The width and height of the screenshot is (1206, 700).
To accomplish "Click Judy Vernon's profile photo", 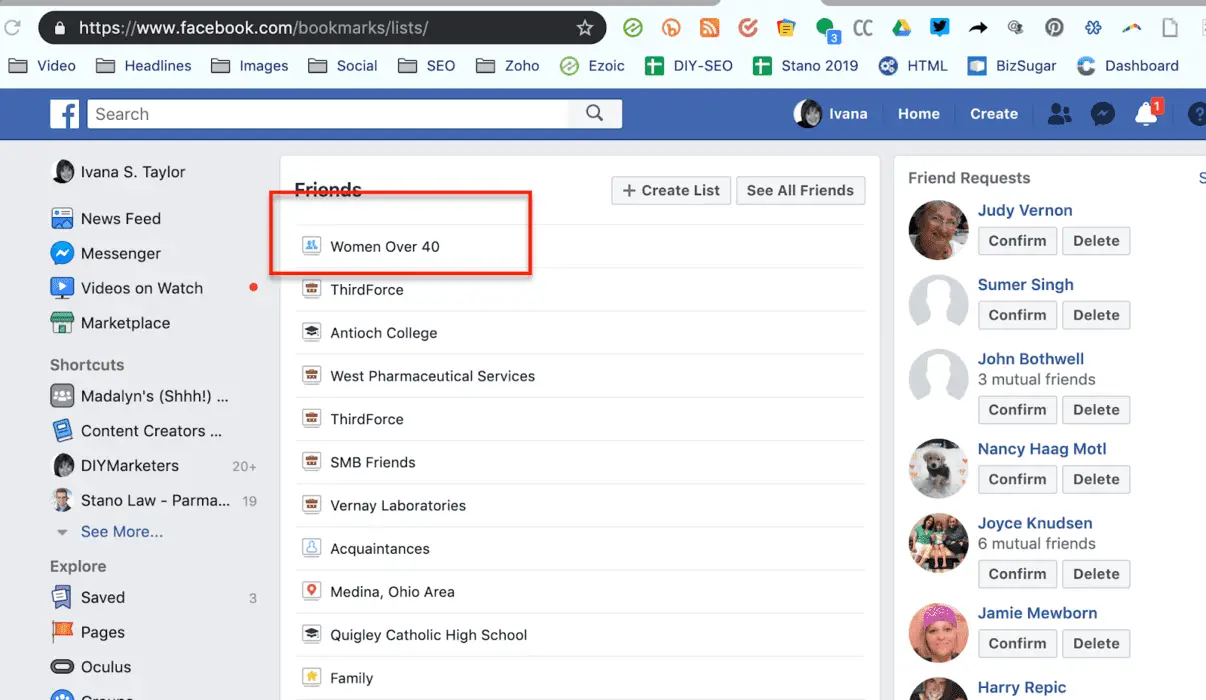I will point(938,229).
